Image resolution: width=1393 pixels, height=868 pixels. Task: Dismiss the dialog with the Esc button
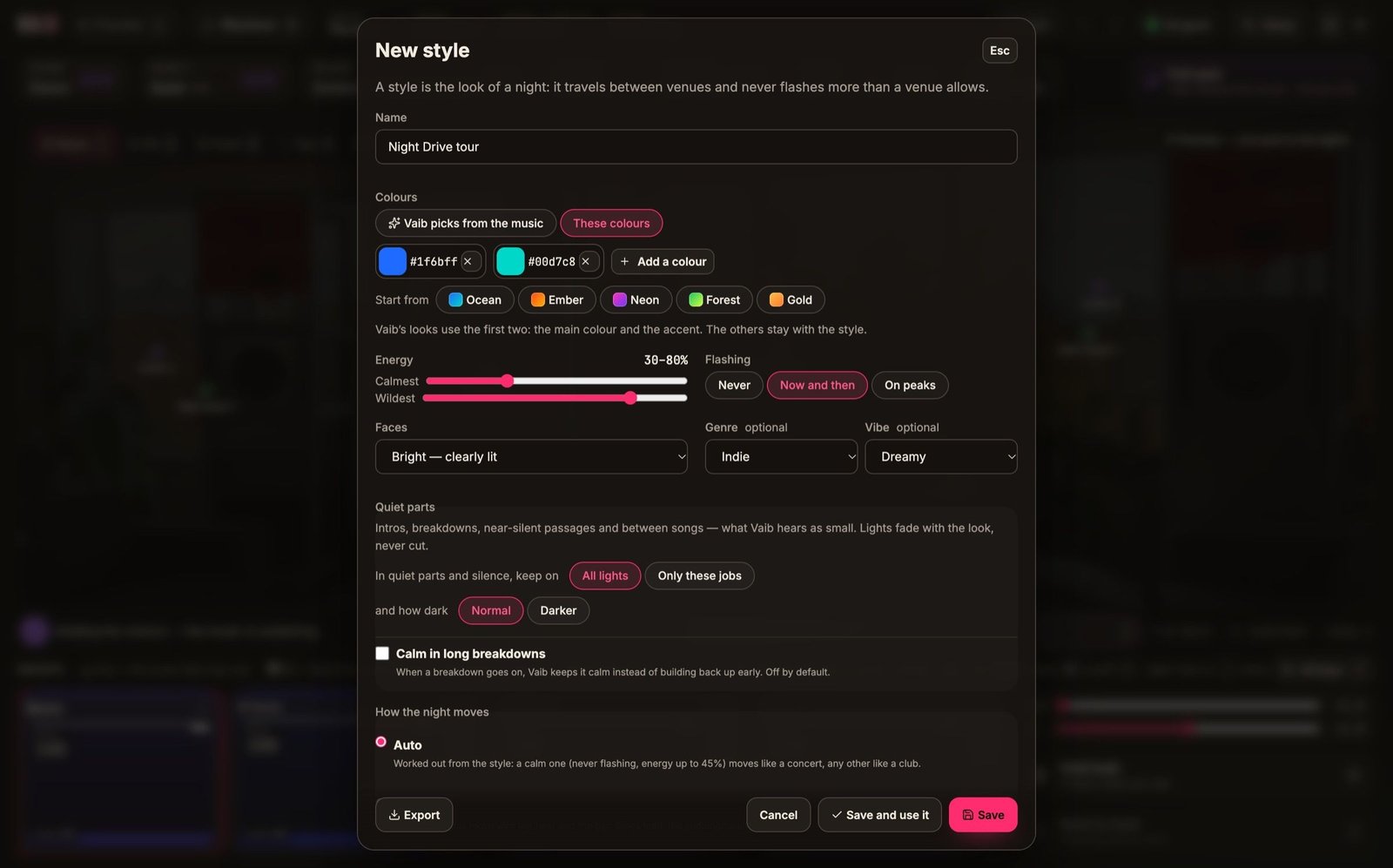click(999, 50)
